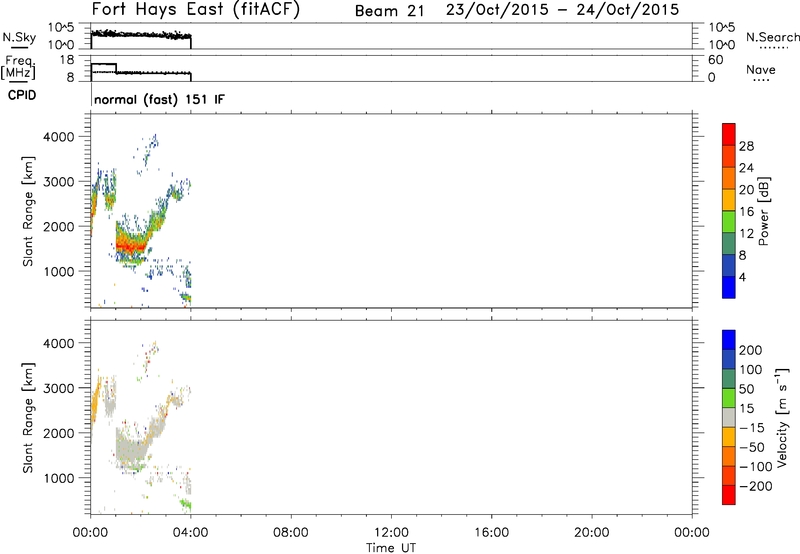Click the light green 12–16 dB power color bar segment
Viewport: 800px width, 554px height.
tap(729, 221)
